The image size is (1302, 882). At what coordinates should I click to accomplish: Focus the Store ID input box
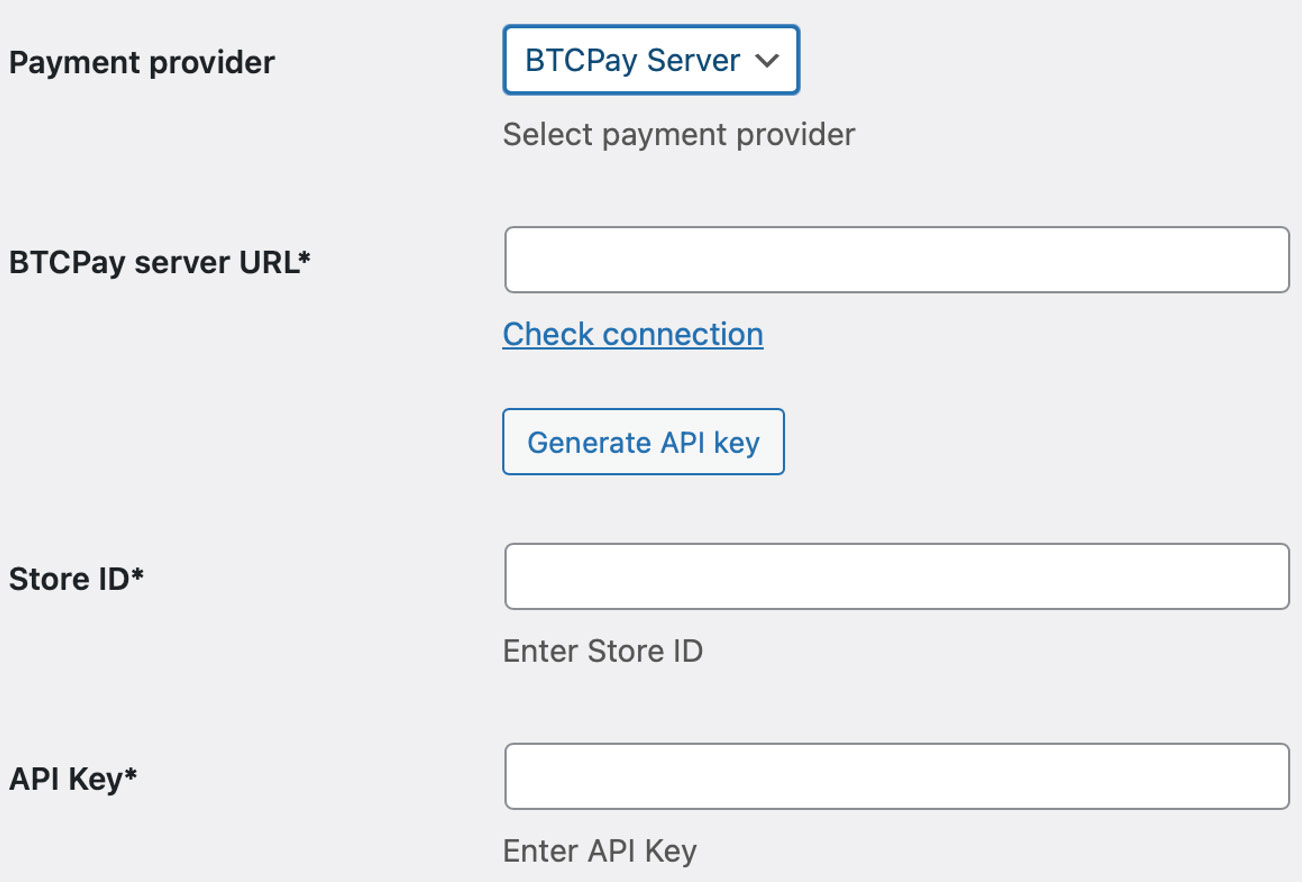click(895, 576)
